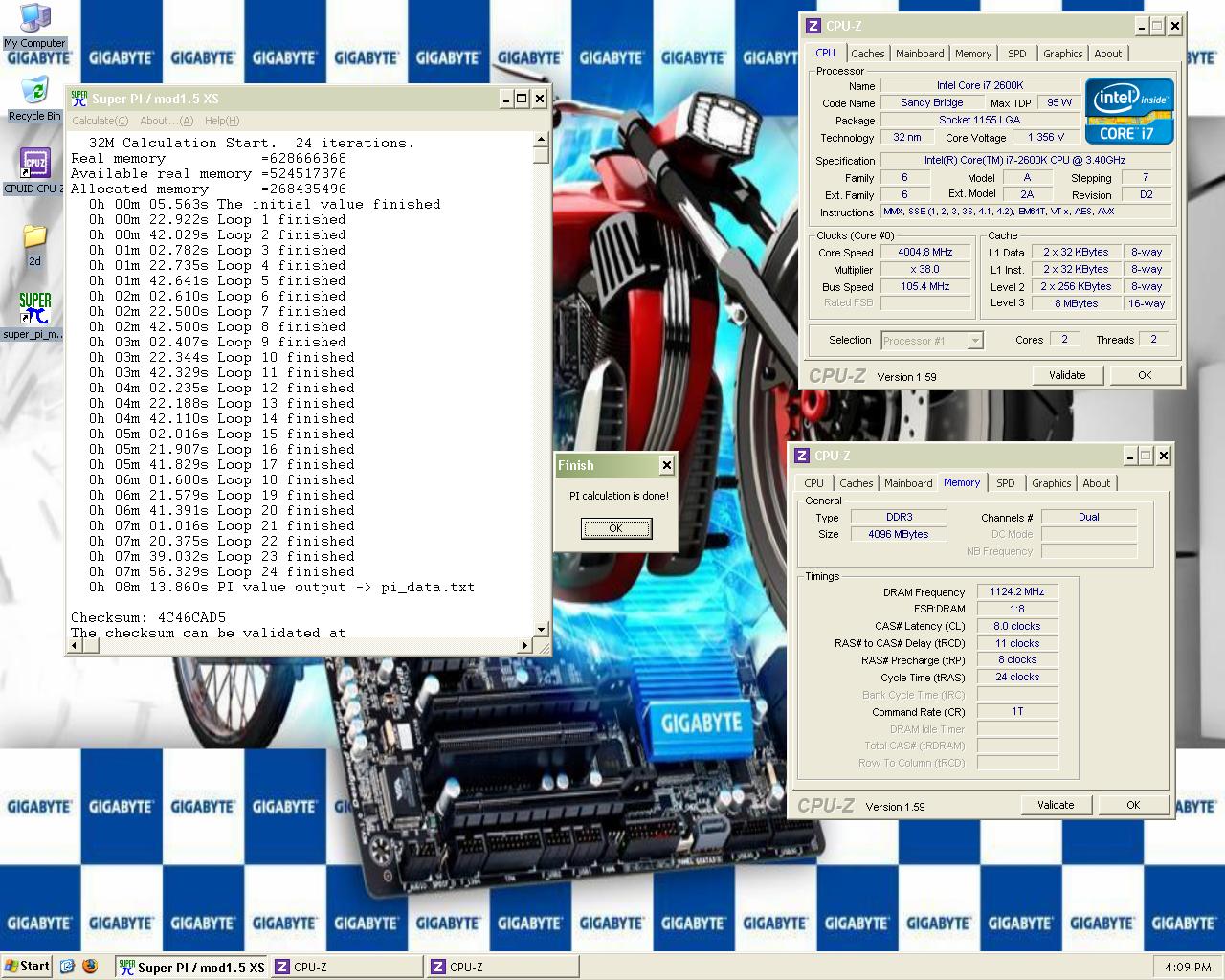The image size is (1225, 980).
Task: Click Code Name value Sandy Bridge
Action: pyautogui.click(x=932, y=102)
